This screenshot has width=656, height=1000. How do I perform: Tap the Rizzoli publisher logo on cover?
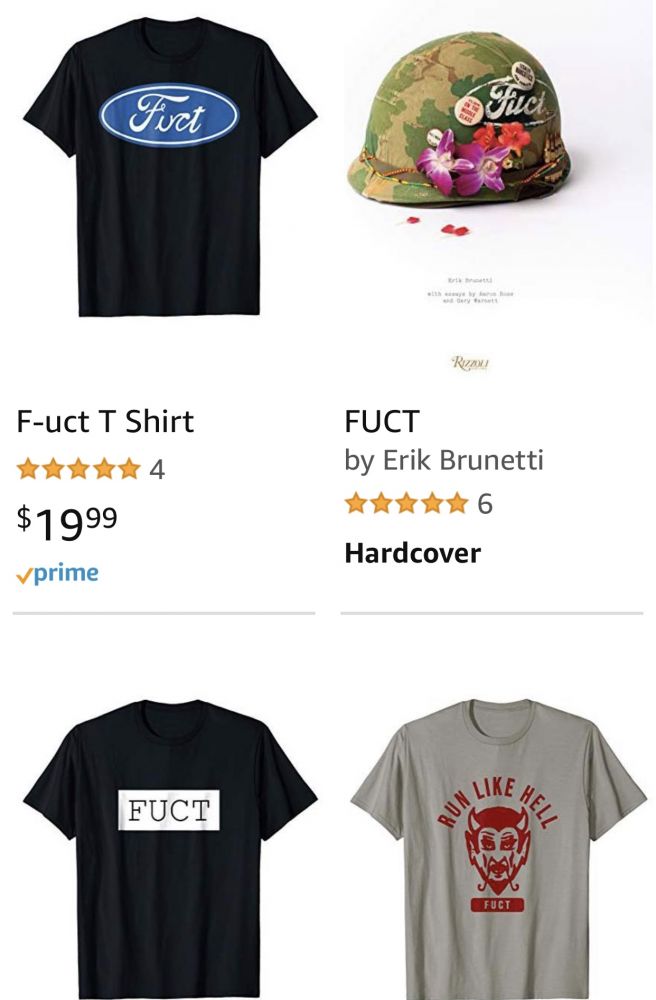pyautogui.click(x=470, y=364)
